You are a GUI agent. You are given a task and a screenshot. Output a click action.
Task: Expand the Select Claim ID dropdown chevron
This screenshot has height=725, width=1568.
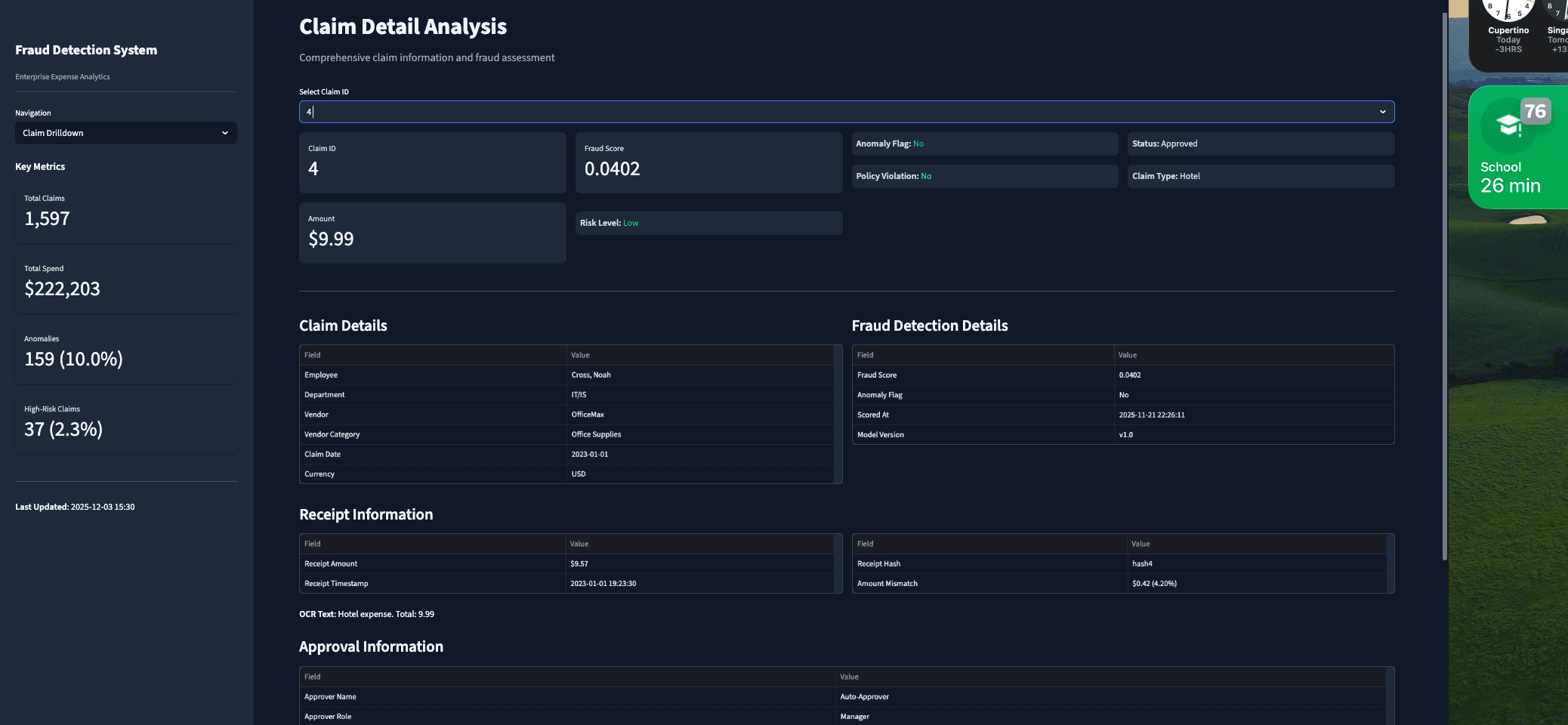[1382, 112]
